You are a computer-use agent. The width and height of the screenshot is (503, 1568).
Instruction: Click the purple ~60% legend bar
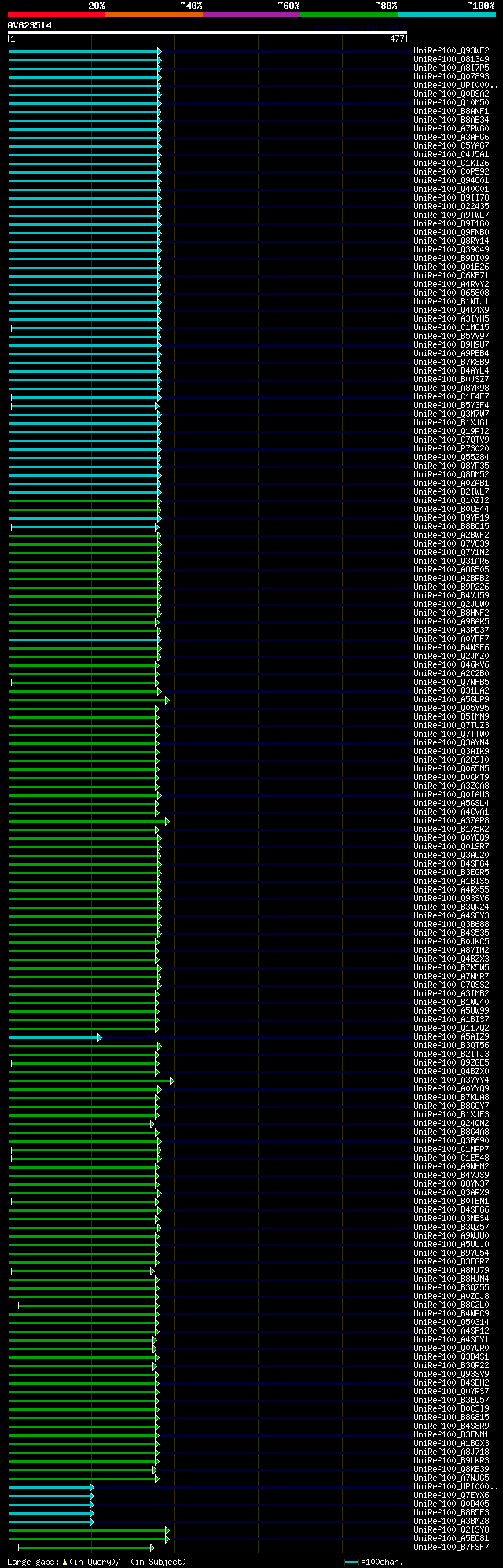[x=251, y=13]
